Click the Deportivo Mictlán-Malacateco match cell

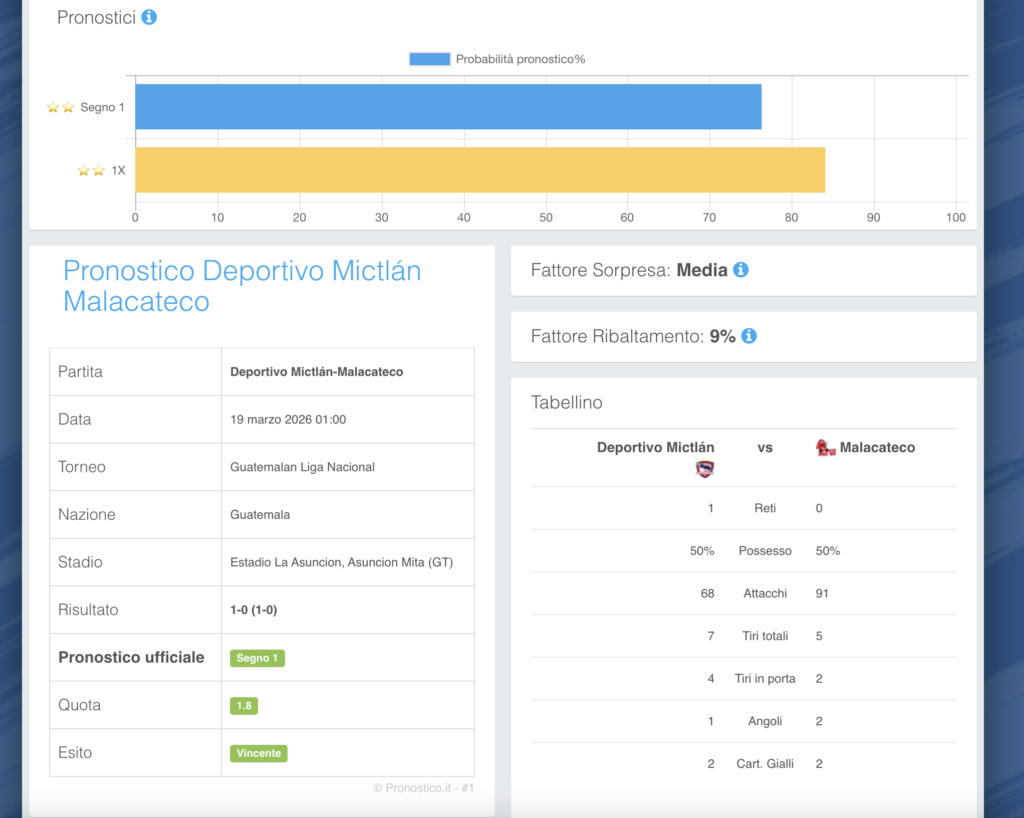click(316, 372)
